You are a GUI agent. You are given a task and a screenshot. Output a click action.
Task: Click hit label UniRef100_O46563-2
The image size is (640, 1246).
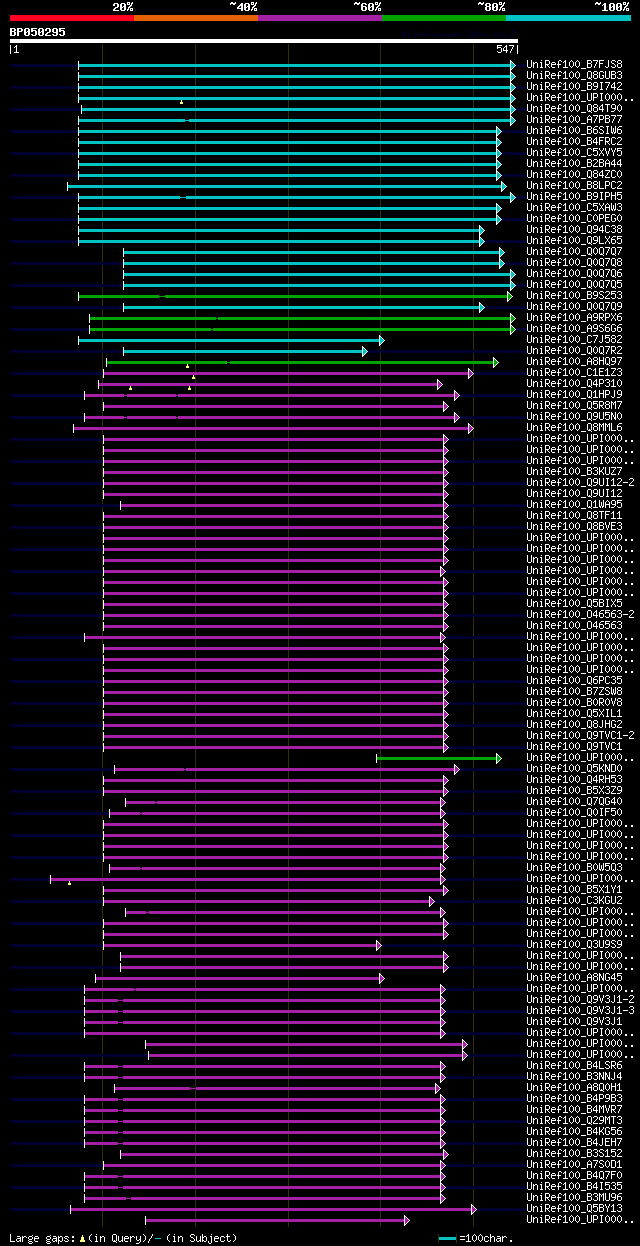tap(580, 614)
